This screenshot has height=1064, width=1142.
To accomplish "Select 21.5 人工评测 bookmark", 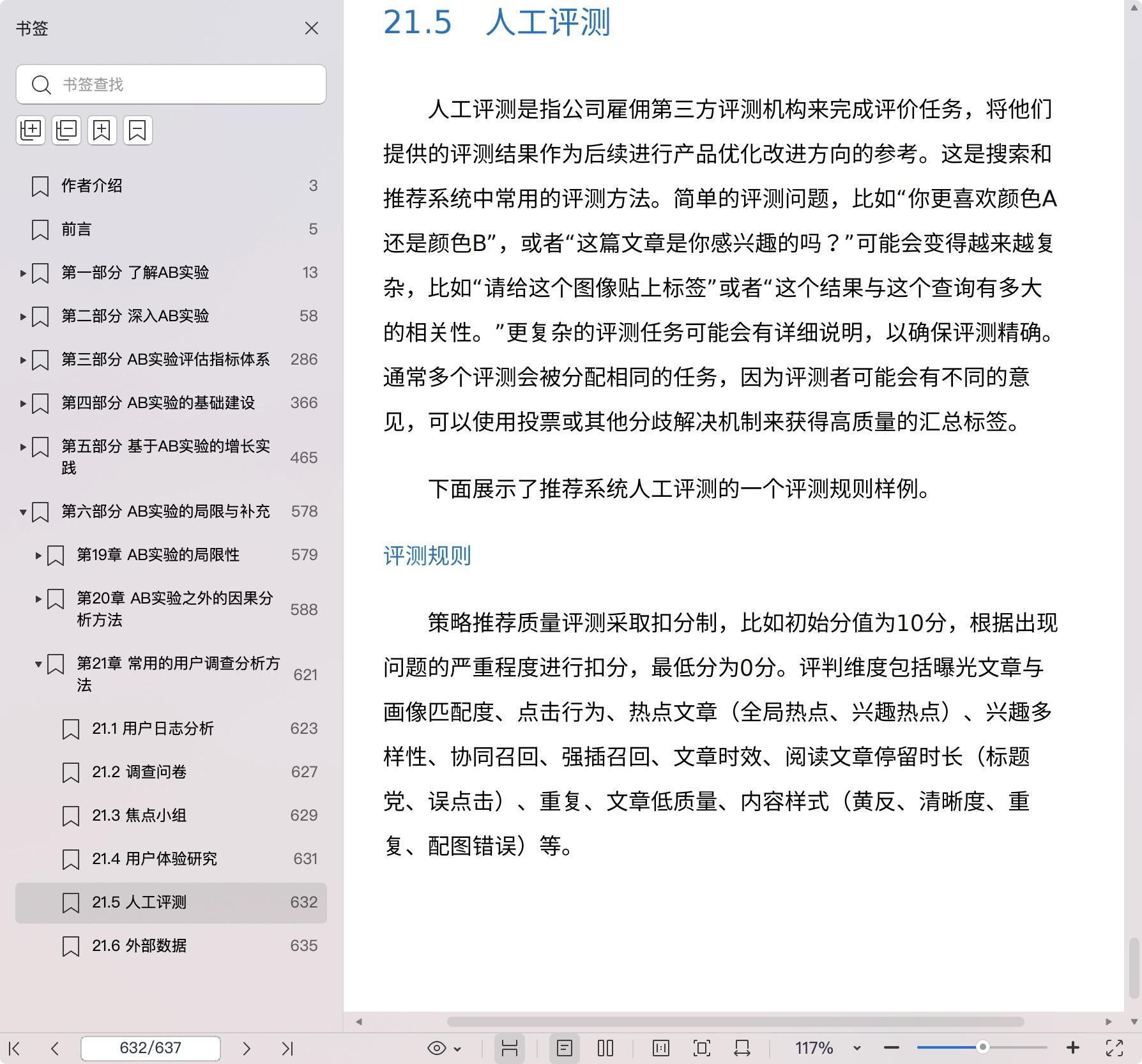I will pyautogui.click(x=171, y=902).
